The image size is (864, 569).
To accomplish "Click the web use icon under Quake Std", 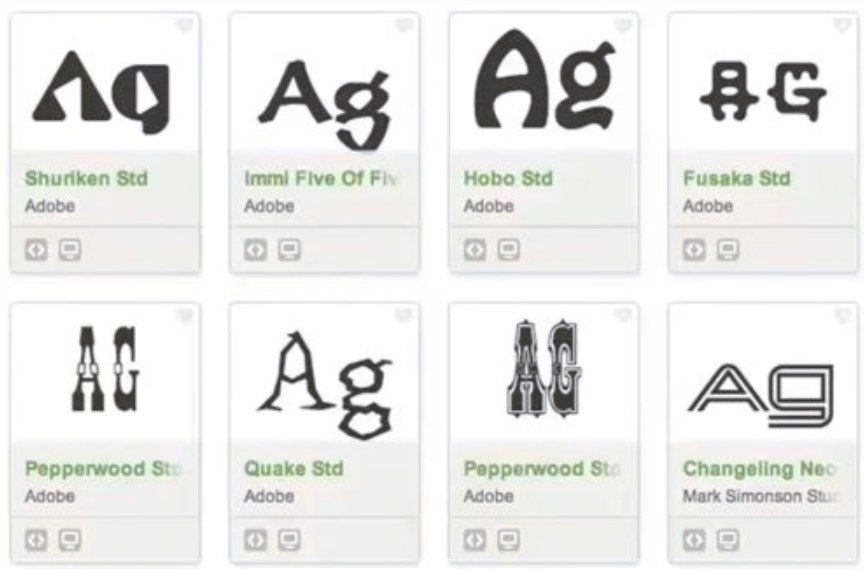I will pos(256,540).
